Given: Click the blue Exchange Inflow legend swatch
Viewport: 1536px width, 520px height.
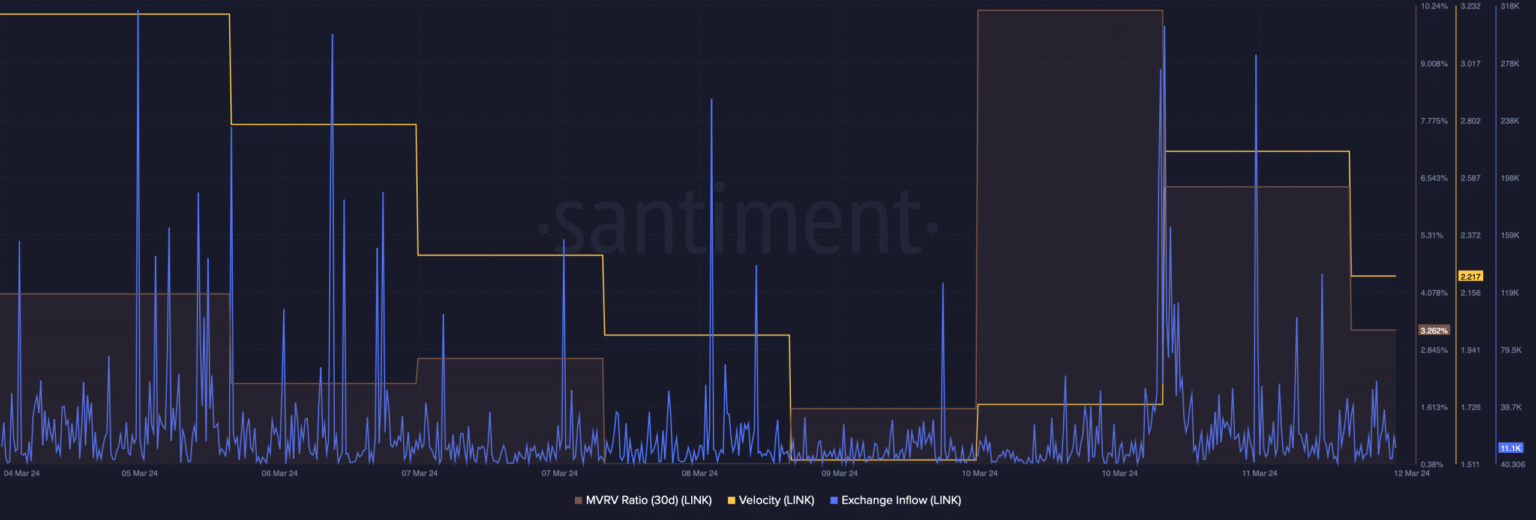Looking at the screenshot, I should [834, 500].
